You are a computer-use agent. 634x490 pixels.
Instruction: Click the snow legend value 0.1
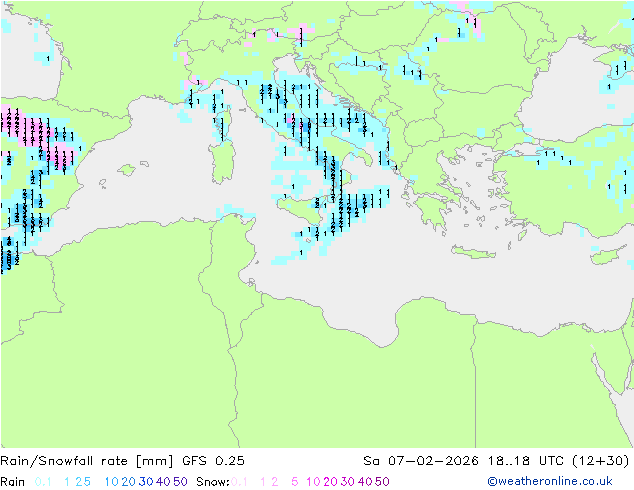(x=239, y=482)
